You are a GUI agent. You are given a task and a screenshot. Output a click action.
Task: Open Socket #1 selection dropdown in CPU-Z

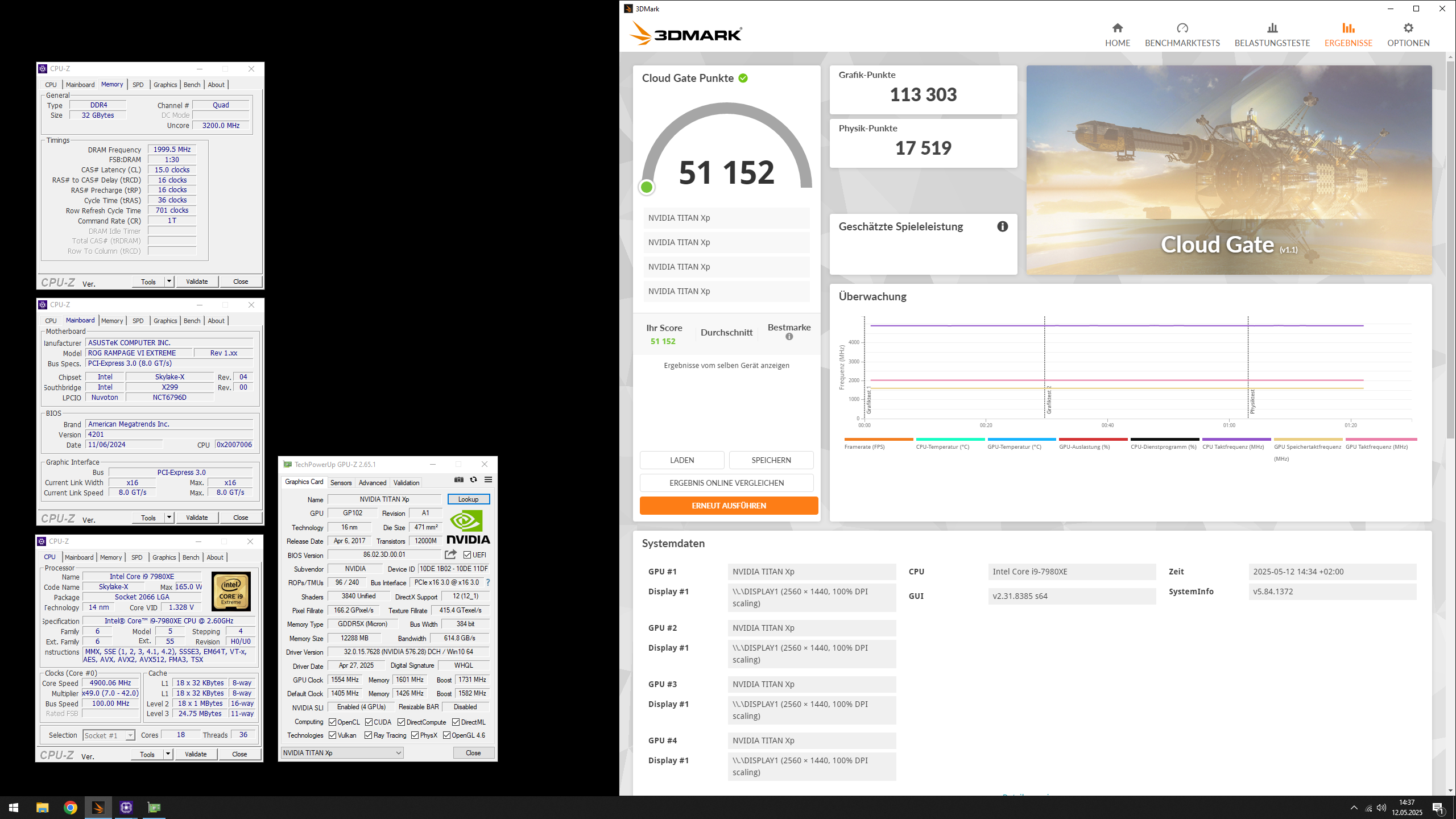[109, 735]
